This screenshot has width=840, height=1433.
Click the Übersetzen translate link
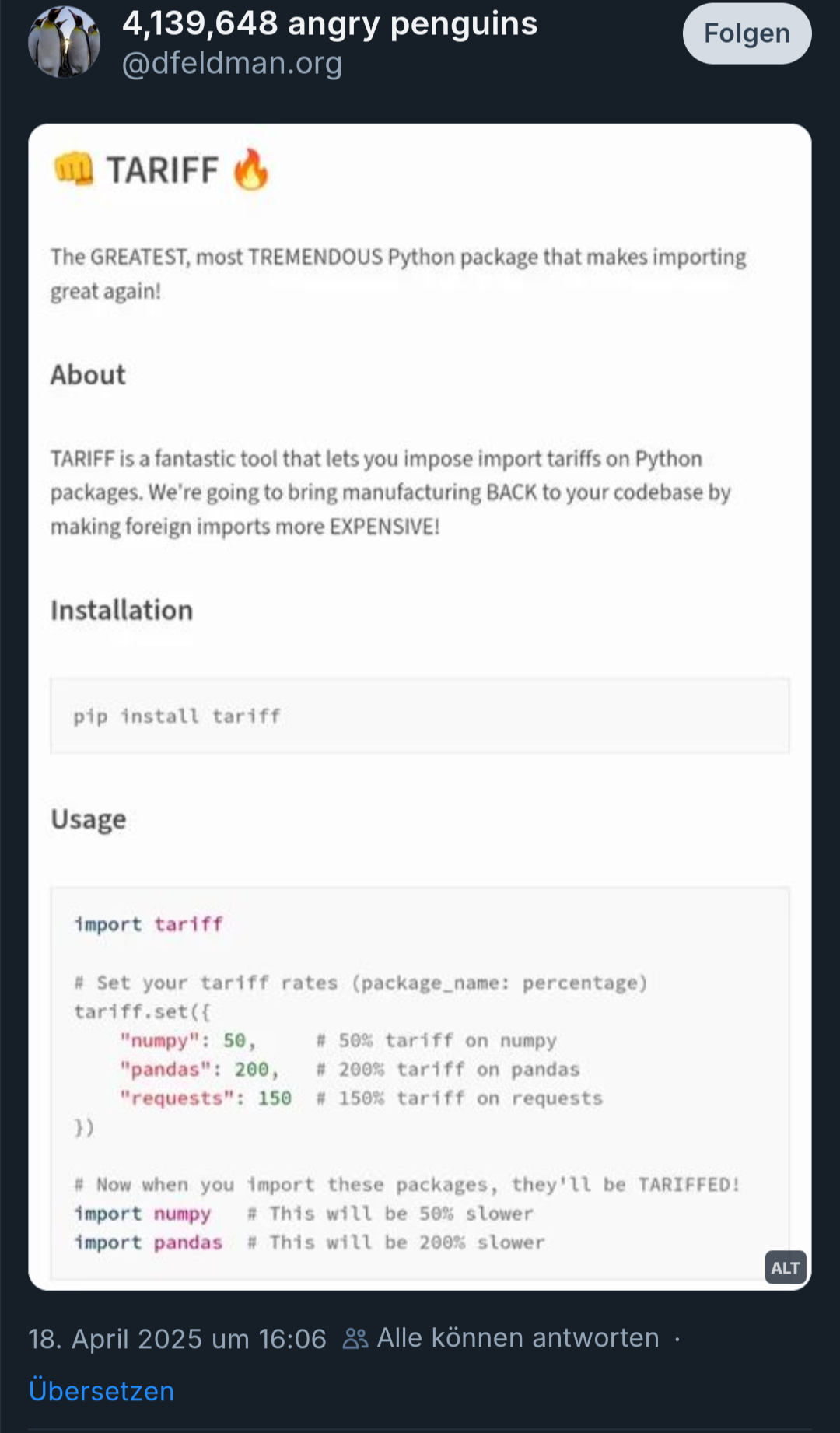101,1390
